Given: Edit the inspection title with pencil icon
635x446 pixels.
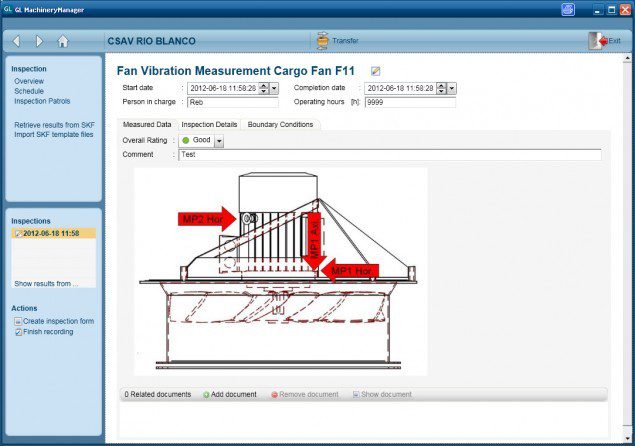Looking at the screenshot, I should point(375,71).
